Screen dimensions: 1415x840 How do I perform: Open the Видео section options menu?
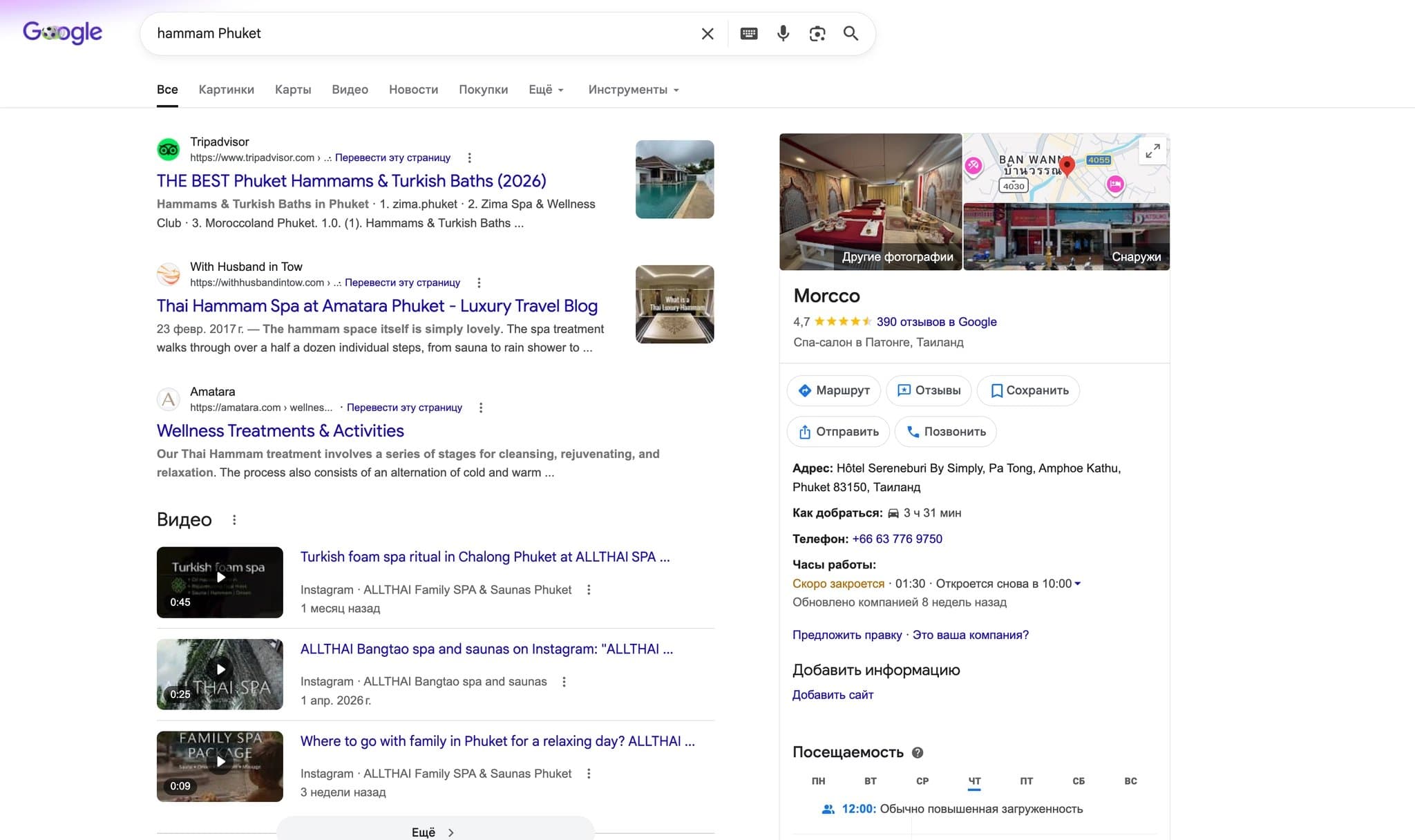[x=234, y=520]
